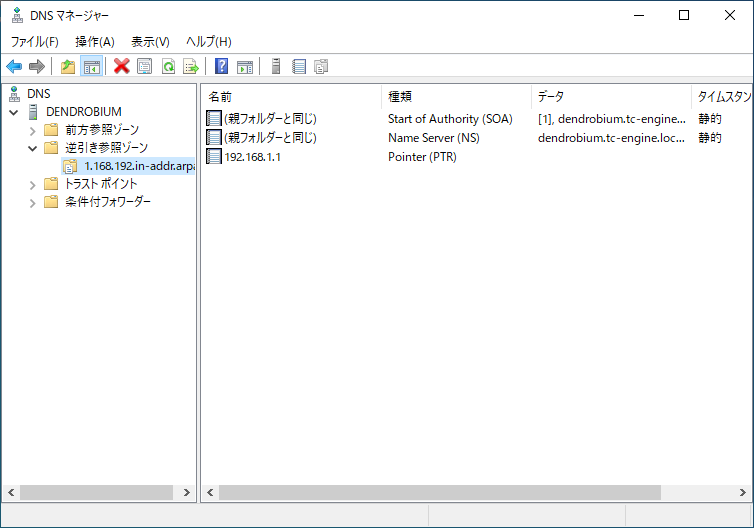The width and height of the screenshot is (754, 528).
Task: Click the Start of Authority (SOA) type cell
Action: click(450, 119)
